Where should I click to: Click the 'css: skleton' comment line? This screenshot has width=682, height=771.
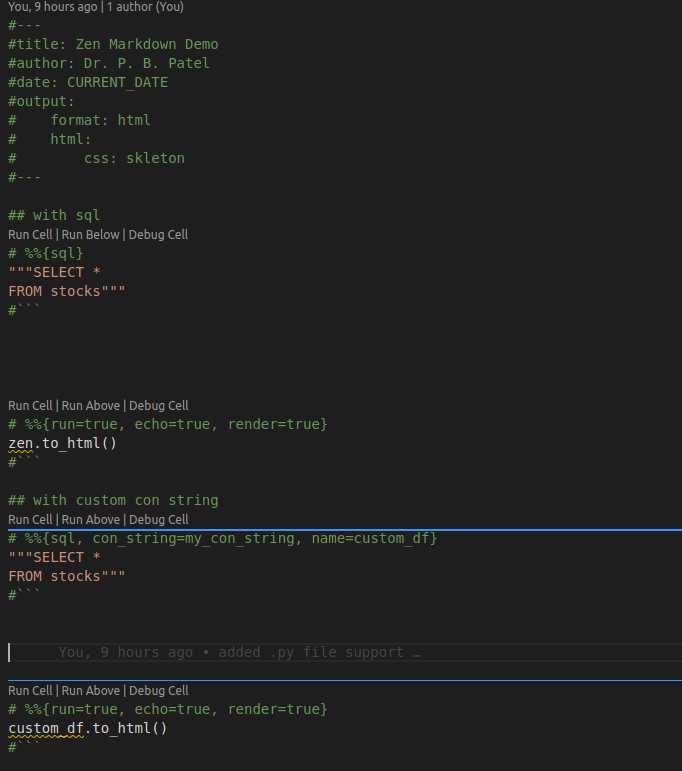pyautogui.click(x=134, y=158)
